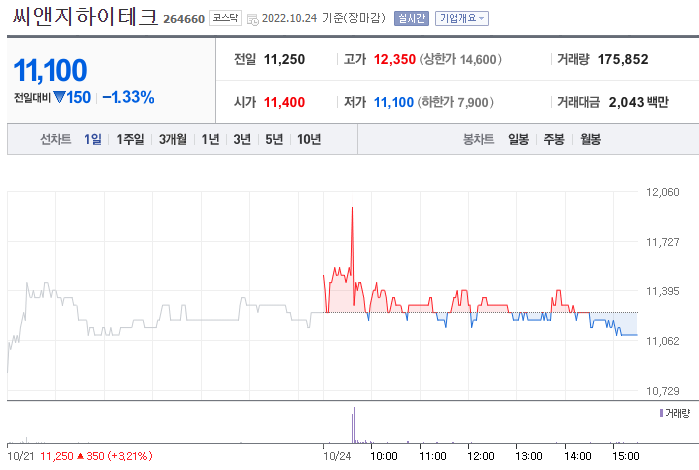Click the 10:00 time axis label
Screen dimensions: 699x470
[x=384, y=456]
